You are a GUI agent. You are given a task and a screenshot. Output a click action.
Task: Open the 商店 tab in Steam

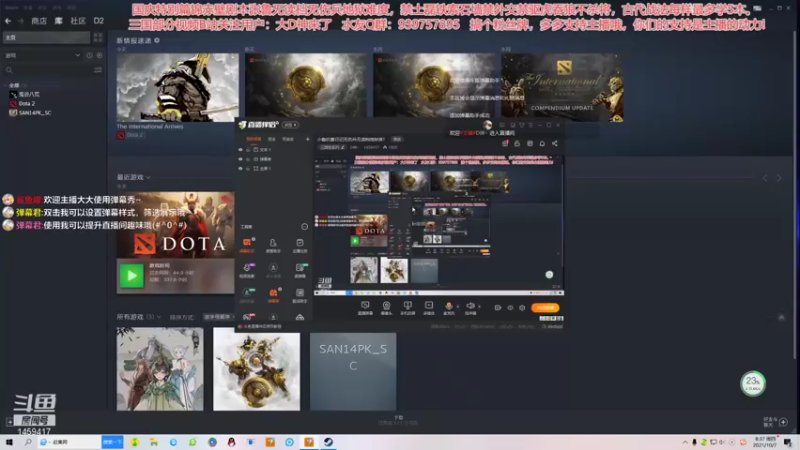click(x=39, y=21)
